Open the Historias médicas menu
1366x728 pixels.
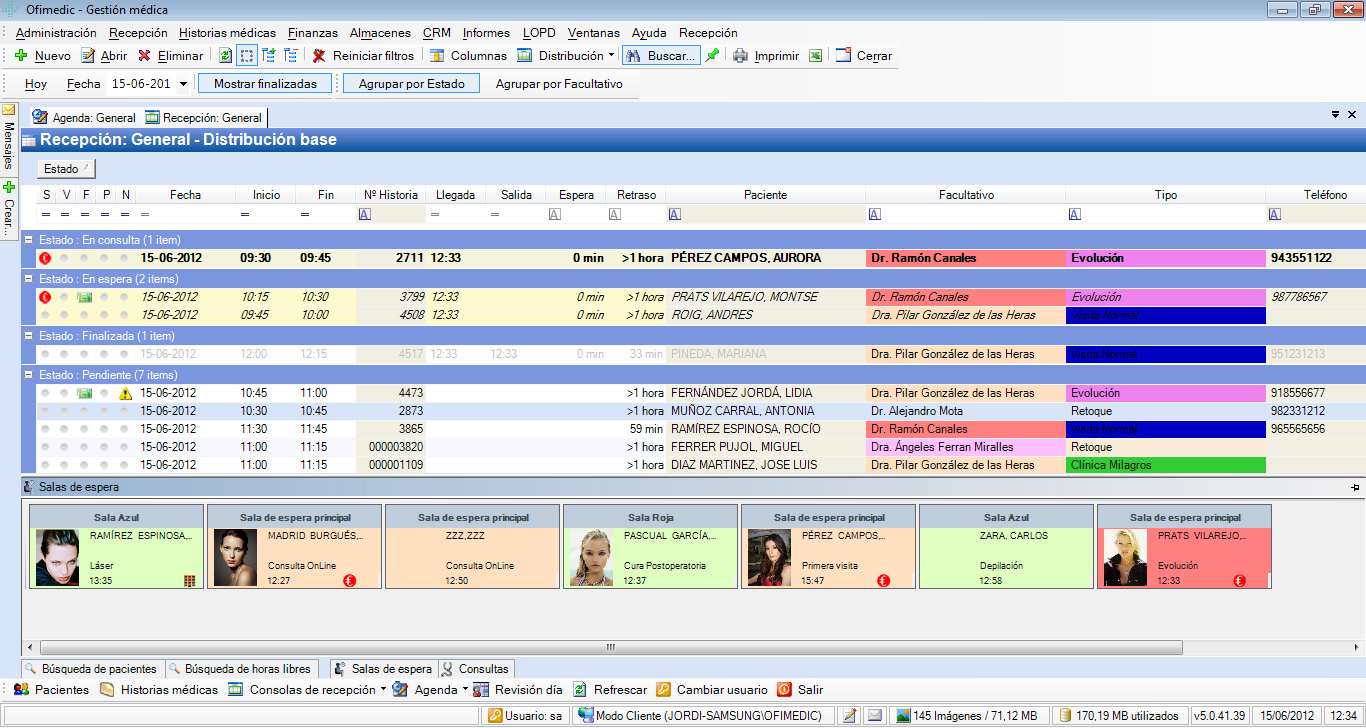click(227, 33)
